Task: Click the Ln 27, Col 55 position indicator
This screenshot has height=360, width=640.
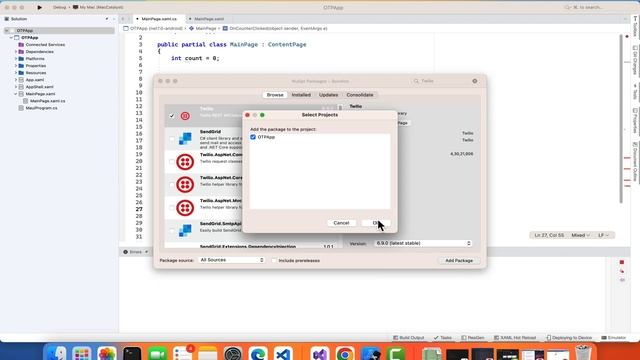Action: coord(549,235)
